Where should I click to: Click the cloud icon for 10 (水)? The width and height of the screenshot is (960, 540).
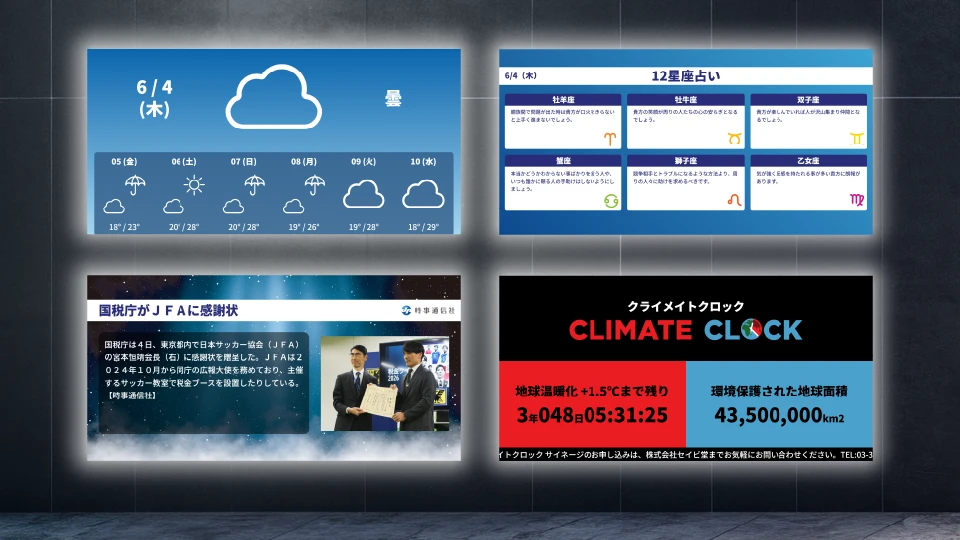pos(423,194)
